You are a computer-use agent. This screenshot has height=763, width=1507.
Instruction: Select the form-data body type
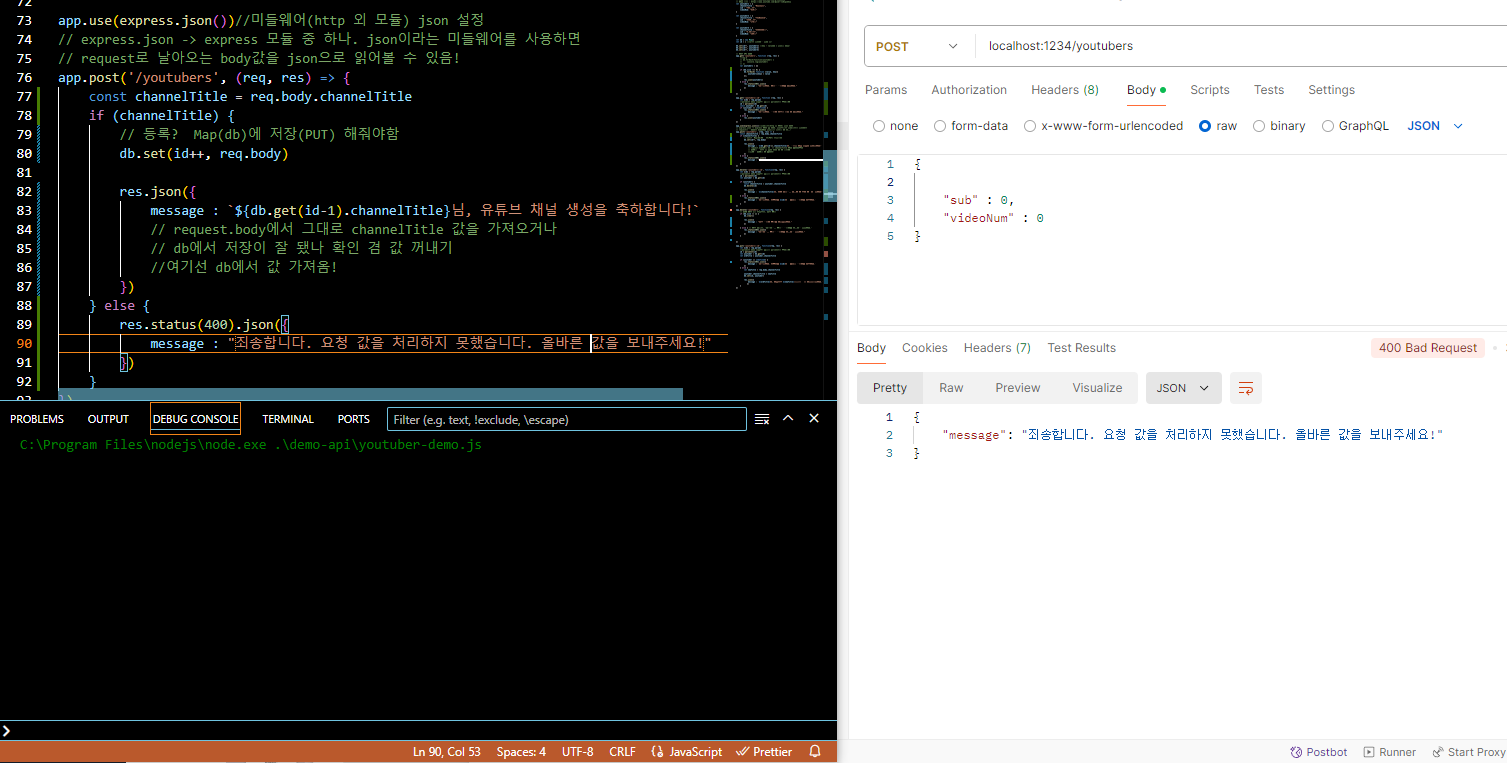click(x=971, y=126)
